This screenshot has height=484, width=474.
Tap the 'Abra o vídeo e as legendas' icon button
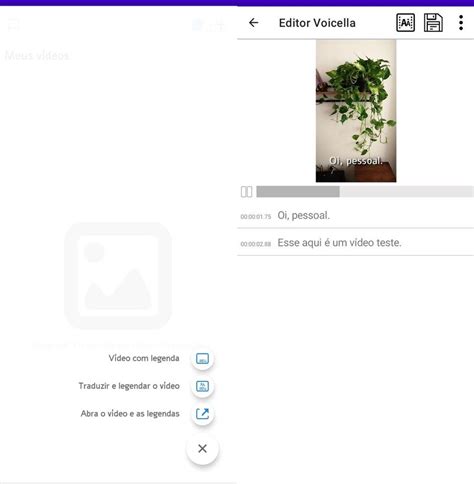tap(202, 414)
